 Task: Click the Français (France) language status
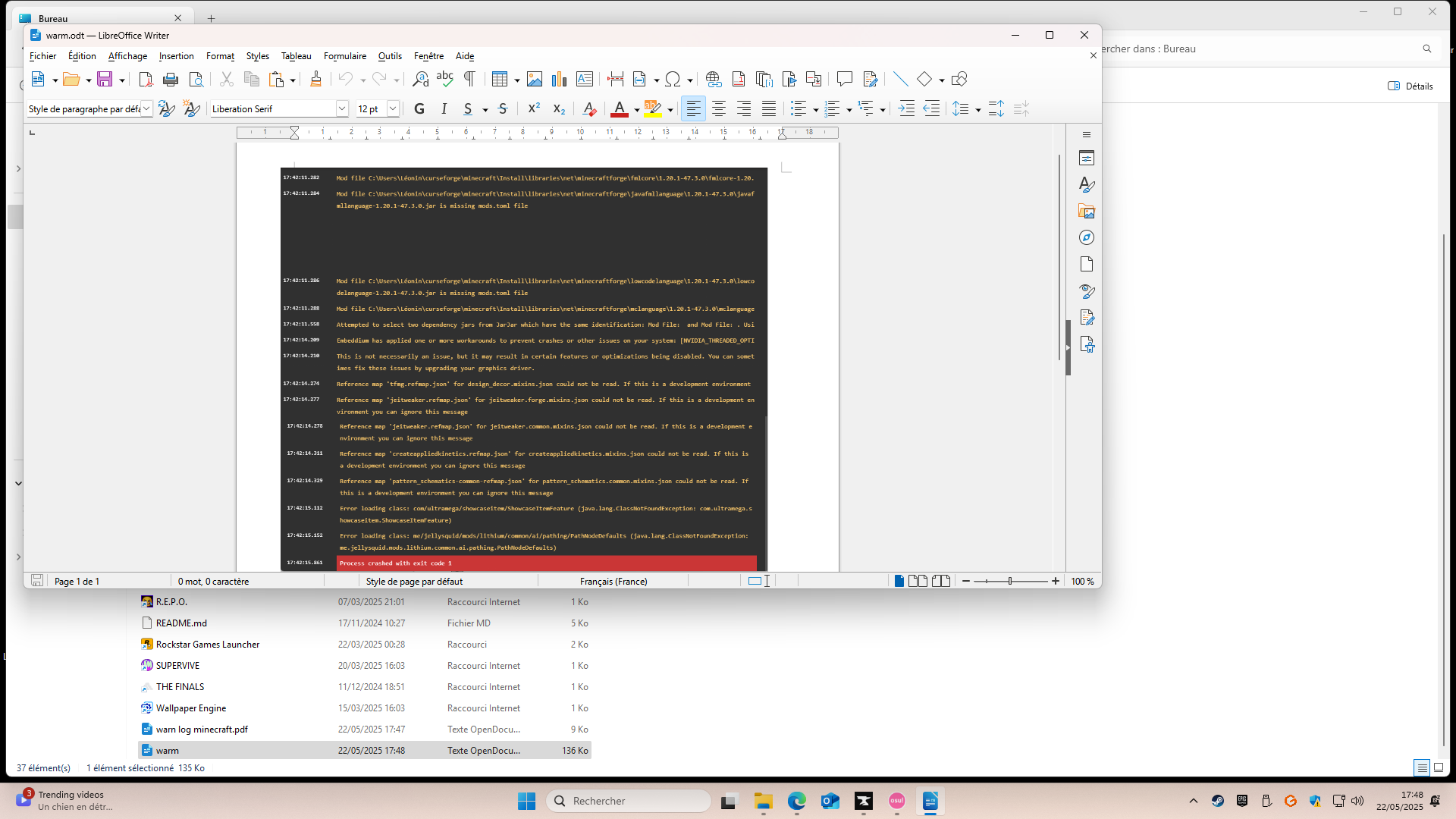click(613, 582)
